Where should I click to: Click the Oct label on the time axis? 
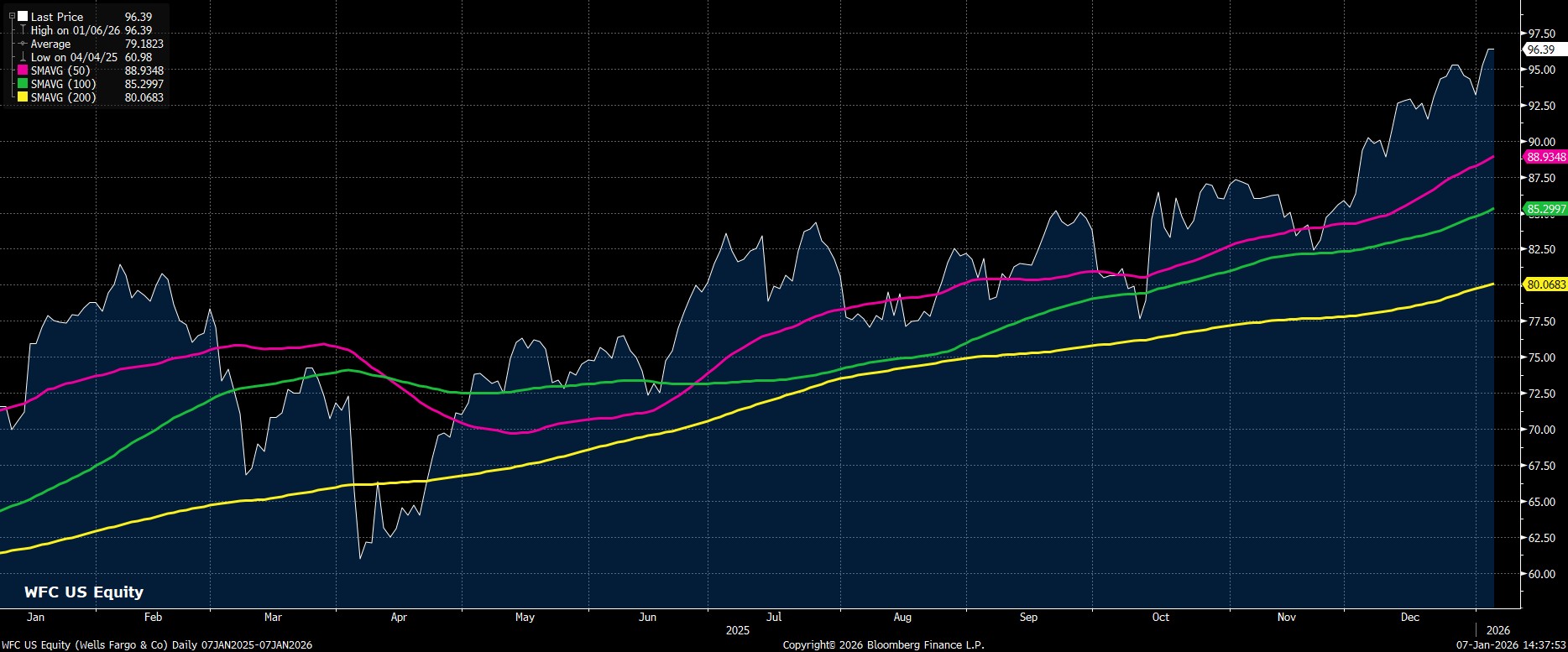(x=1161, y=617)
